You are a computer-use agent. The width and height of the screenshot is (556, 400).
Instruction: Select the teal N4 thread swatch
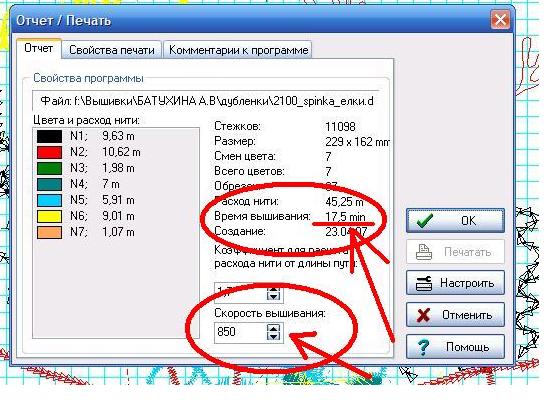pos(49,184)
